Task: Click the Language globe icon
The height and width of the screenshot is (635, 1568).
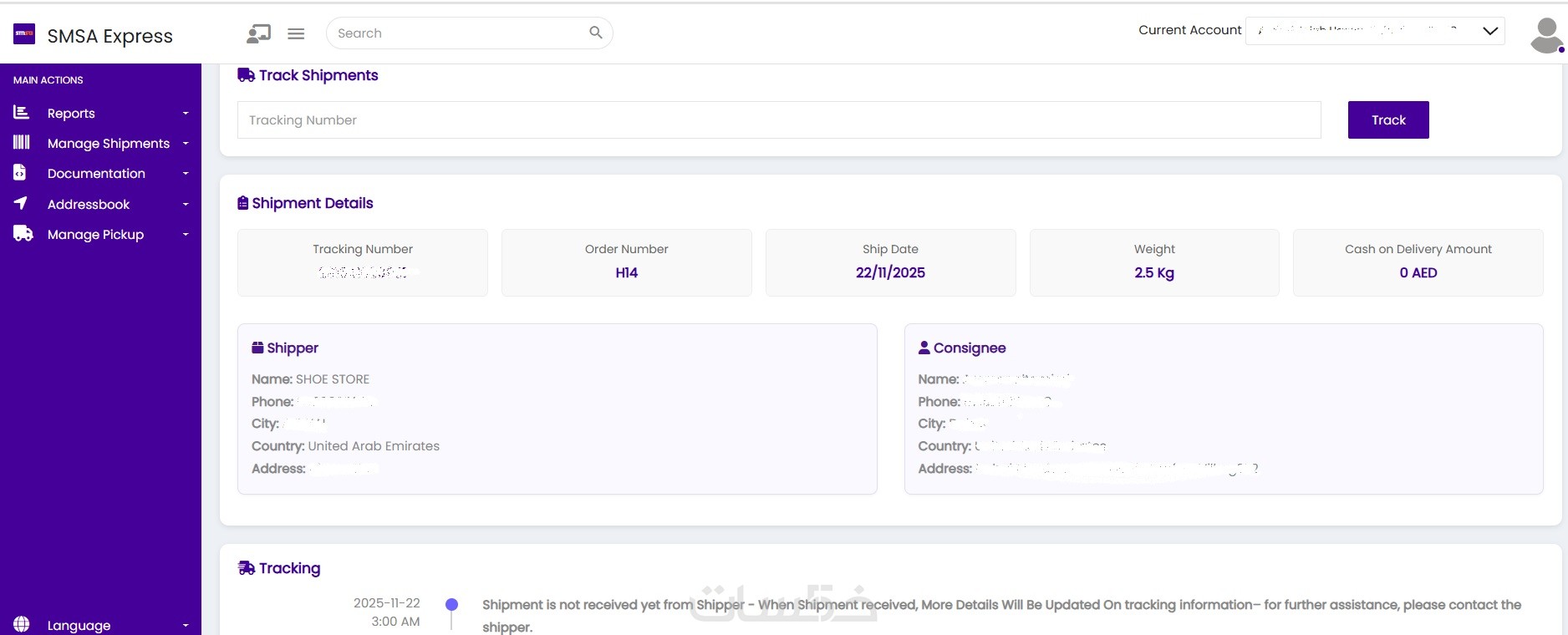Action: pos(22,624)
